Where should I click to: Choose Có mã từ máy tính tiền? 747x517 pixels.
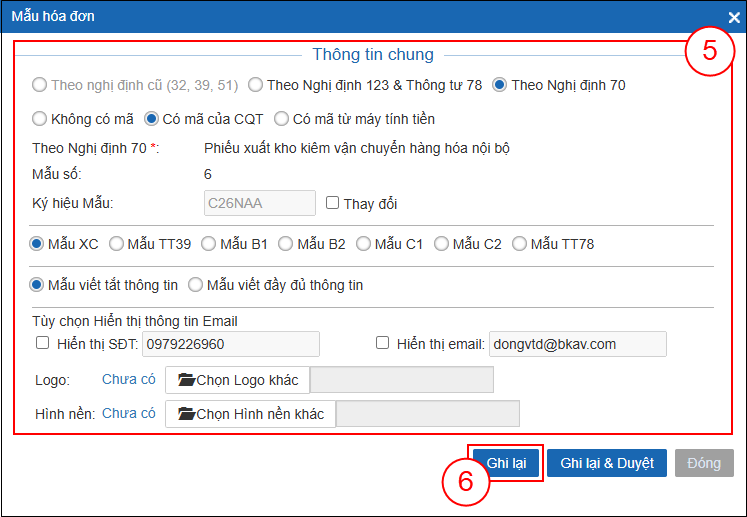[282, 119]
